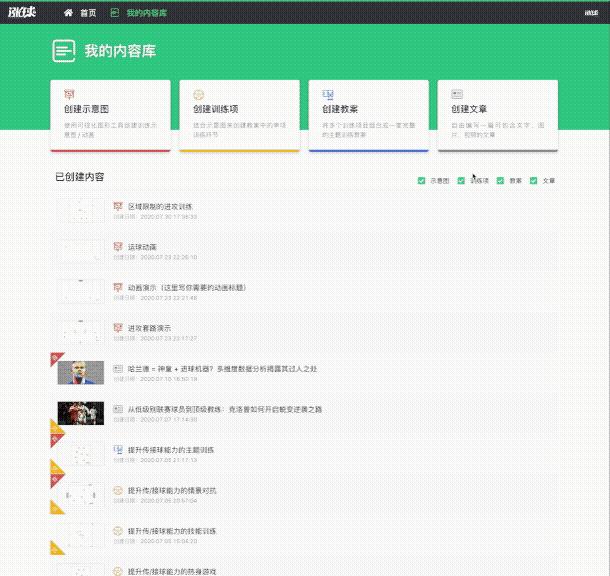The height and width of the screenshot is (576, 610).
Task: Open the 运球动画 item
Action: [x=142, y=247]
